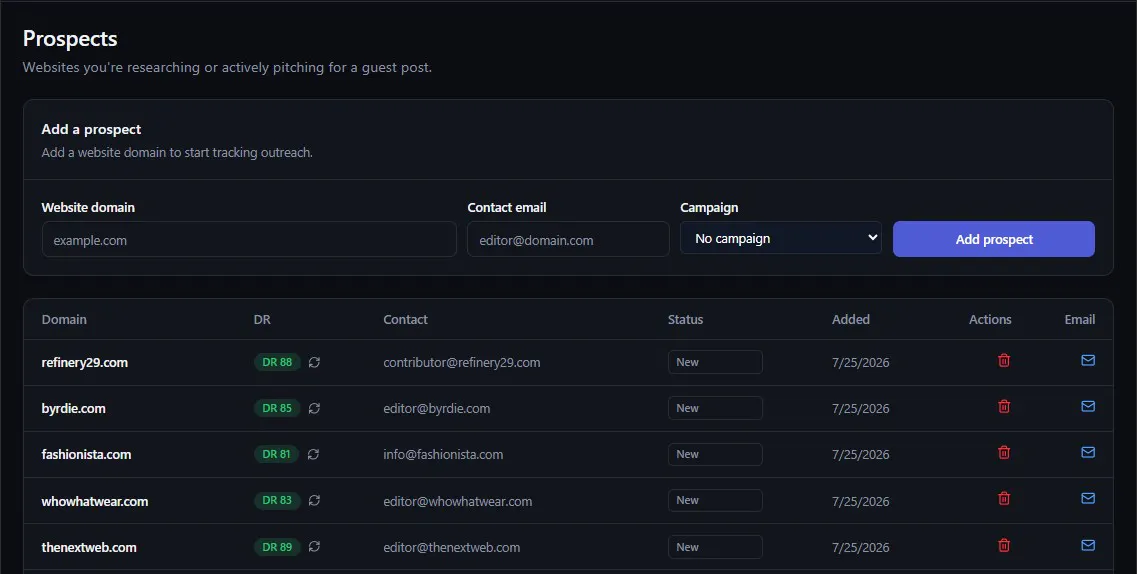Open the Campaign dropdown
1137x574 pixels.
(781, 238)
